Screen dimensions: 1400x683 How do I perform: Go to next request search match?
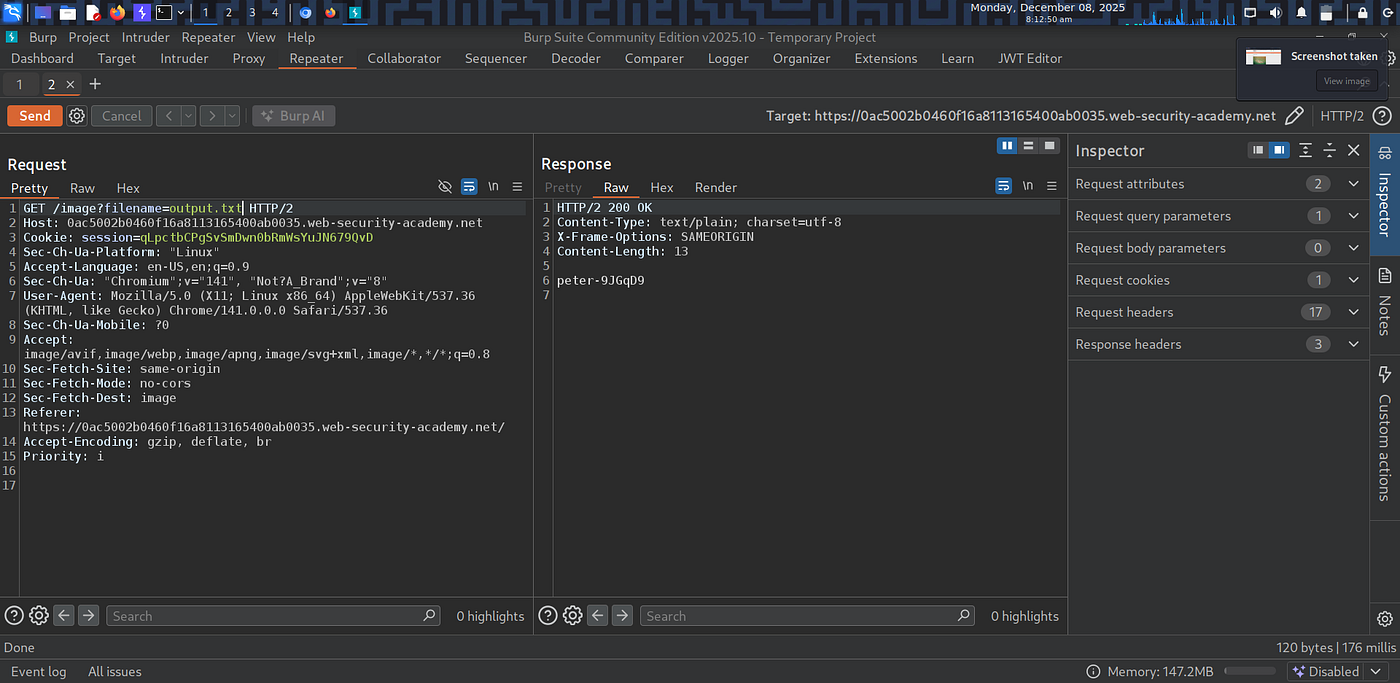pyautogui.click(x=88, y=616)
